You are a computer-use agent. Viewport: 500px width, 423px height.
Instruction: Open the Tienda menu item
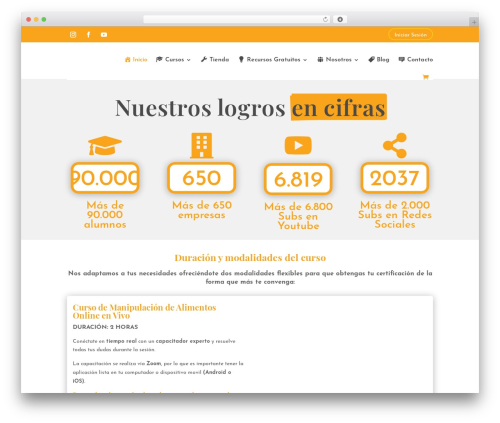click(215, 60)
